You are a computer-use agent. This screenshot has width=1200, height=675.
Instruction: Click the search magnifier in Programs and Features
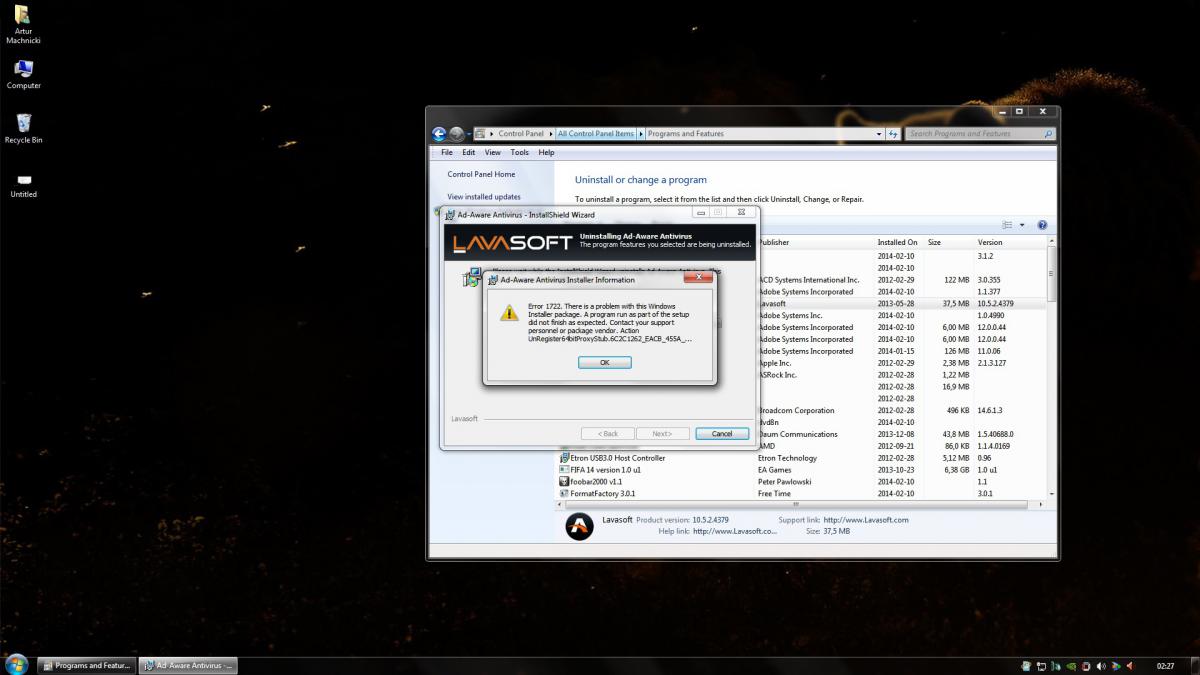(x=1048, y=134)
